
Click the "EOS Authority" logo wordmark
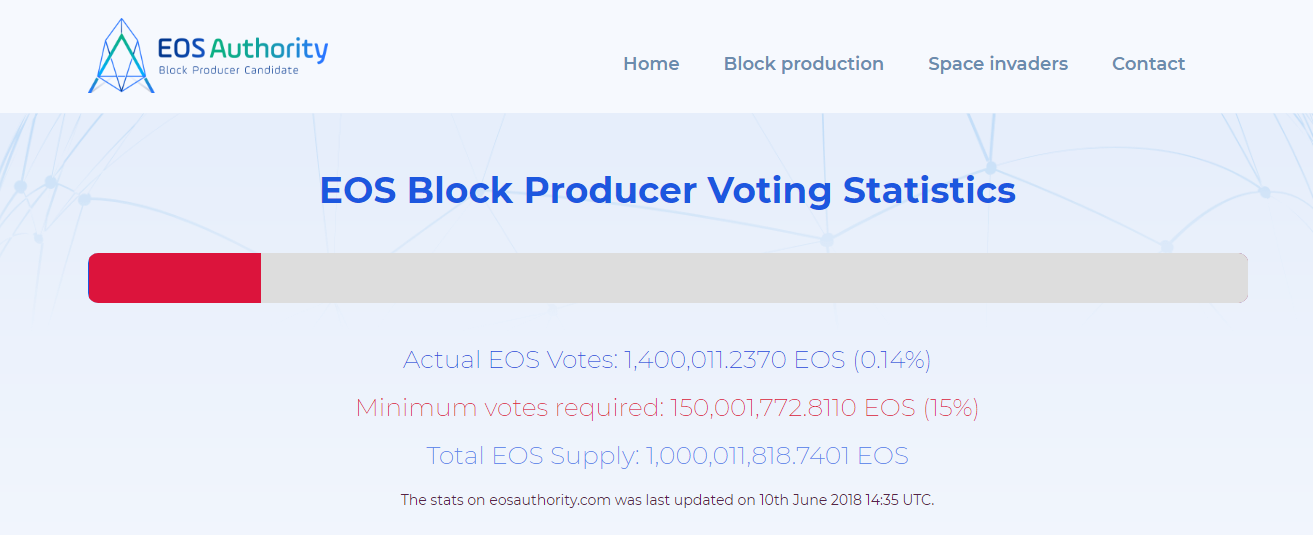(x=243, y=48)
